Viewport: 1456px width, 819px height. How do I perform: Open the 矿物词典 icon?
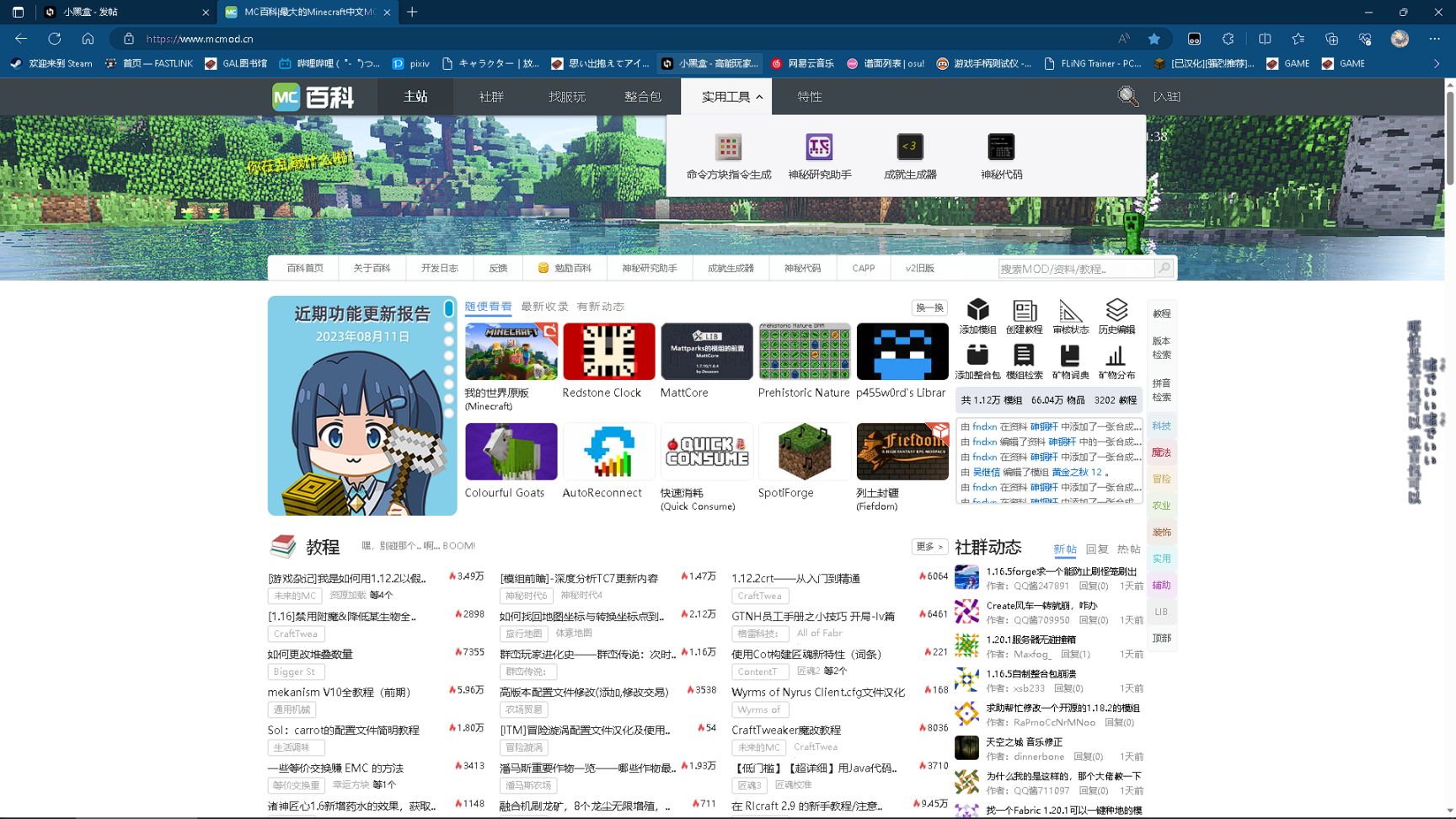(1070, 355)
